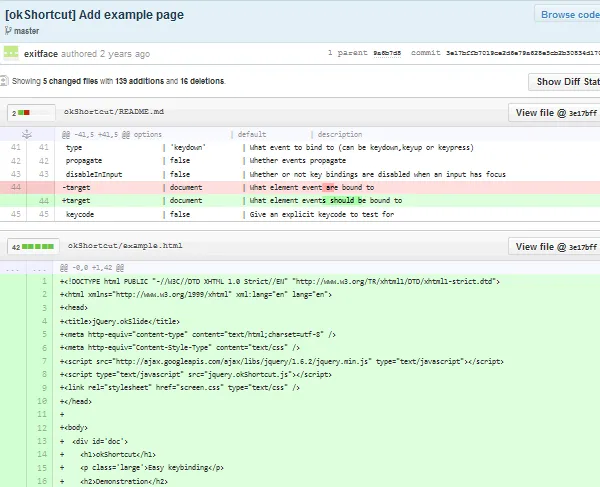Viewport: 600px width, 487px height.
Task: Select added line number 1 in example.html
Action: pyautogui.click(x=43, y=281)
